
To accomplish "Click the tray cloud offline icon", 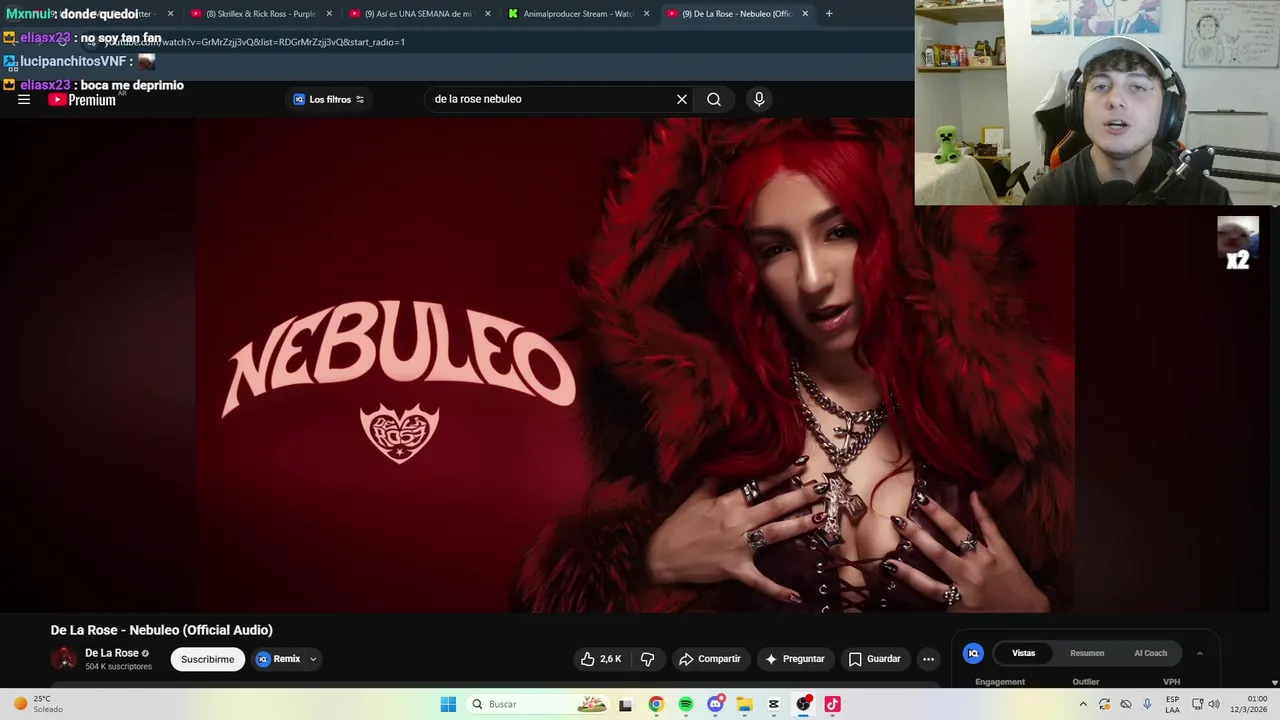I will (1126, 704).
